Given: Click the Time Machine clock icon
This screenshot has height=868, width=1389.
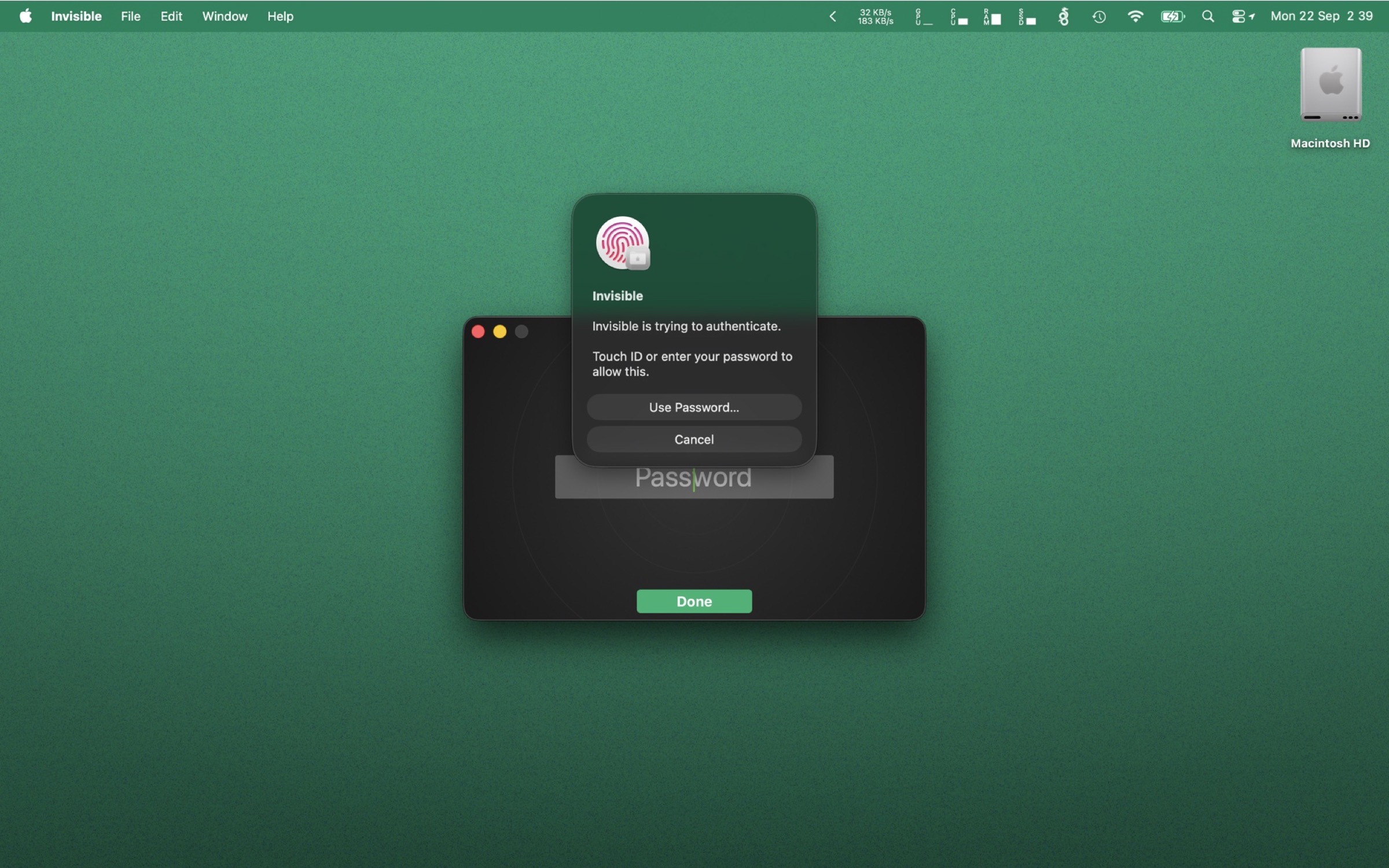Looking at the screenshot, I should pos(1099,17).
